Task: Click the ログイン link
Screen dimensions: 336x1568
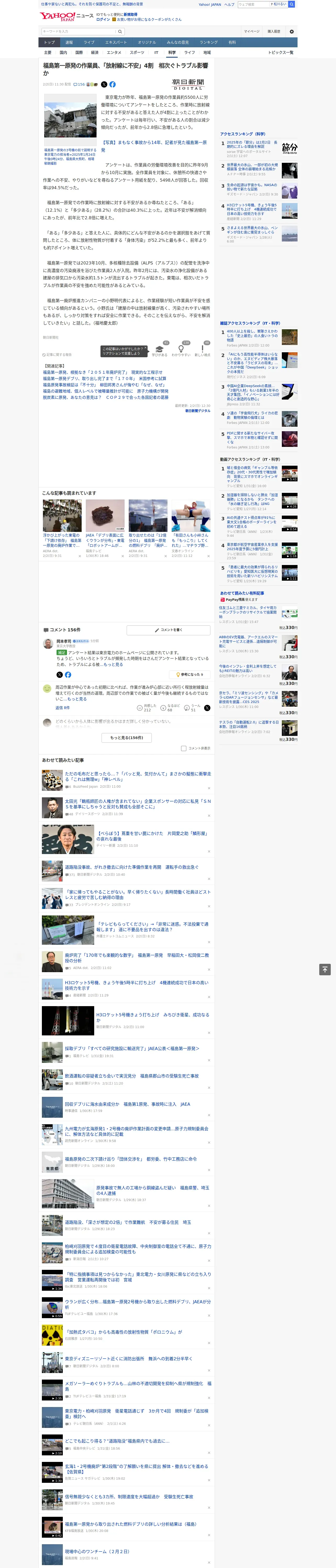Action: click(x=103, y=20)
